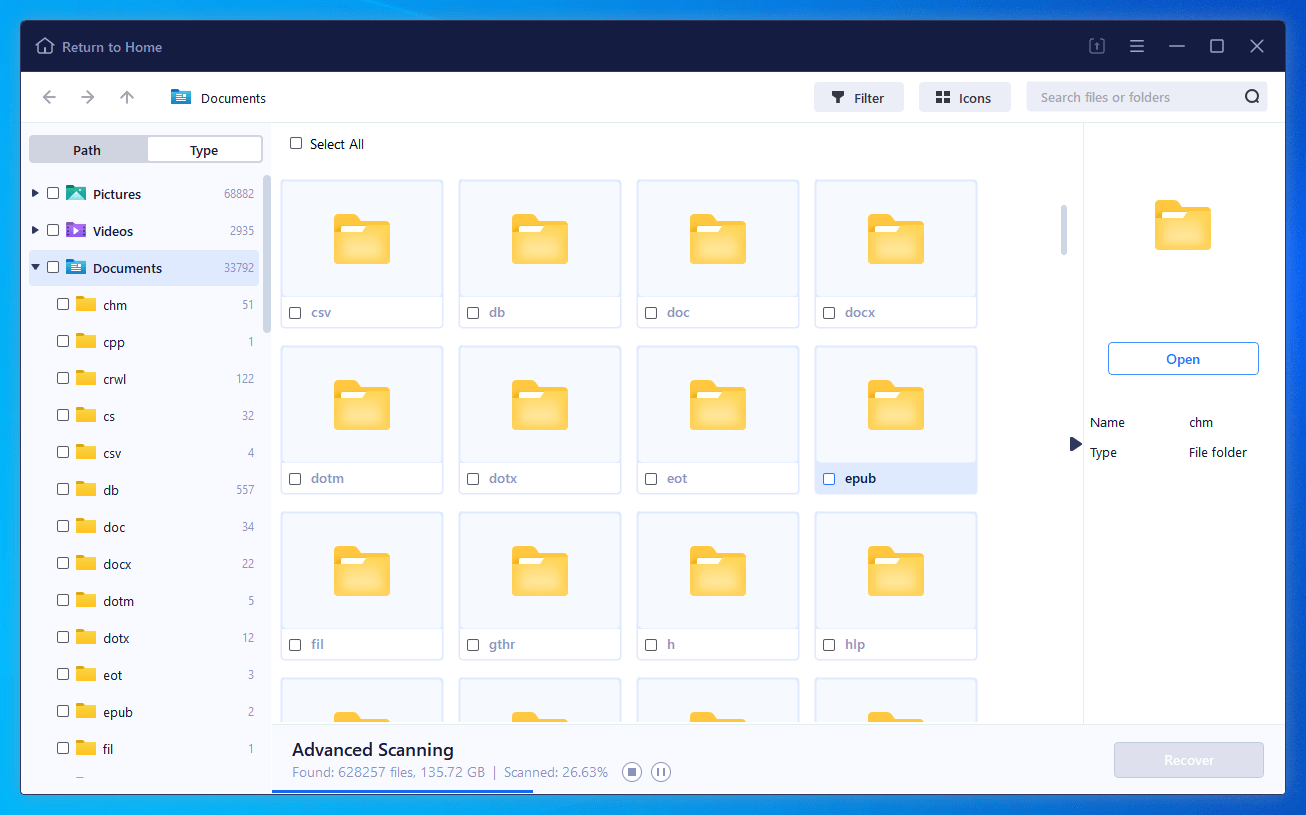Screen dimensions: 1306x815
Task: Click the Search files or folders field
Action: click(1136, 97)
